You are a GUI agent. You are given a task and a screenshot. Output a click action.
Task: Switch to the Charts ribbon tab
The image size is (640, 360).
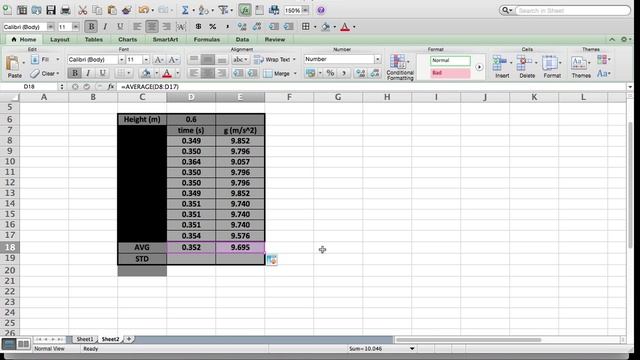coord(127,39)
